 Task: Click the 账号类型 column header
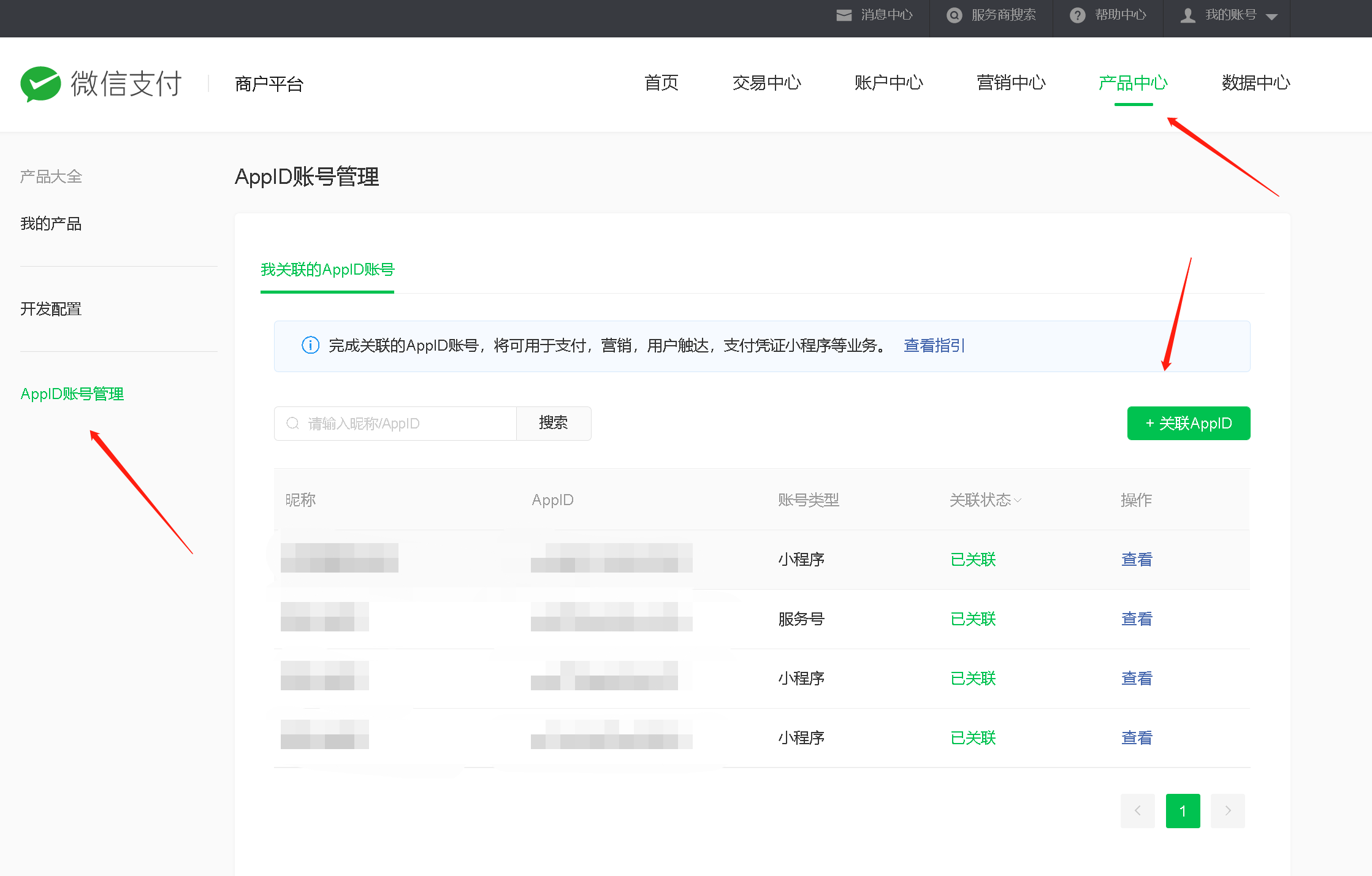point(809,500)
